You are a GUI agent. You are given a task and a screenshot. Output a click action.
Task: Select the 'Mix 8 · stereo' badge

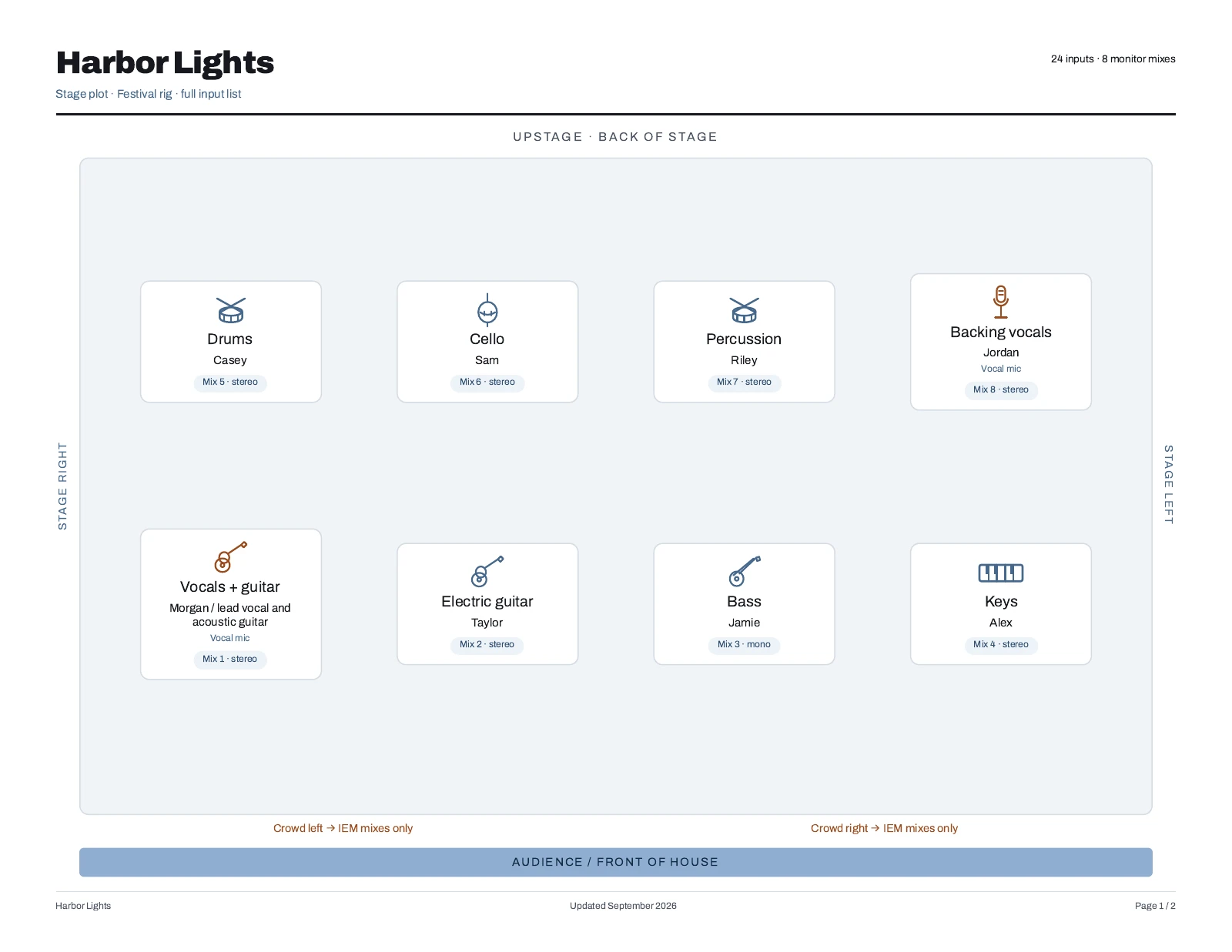(x=1001, y=390)
